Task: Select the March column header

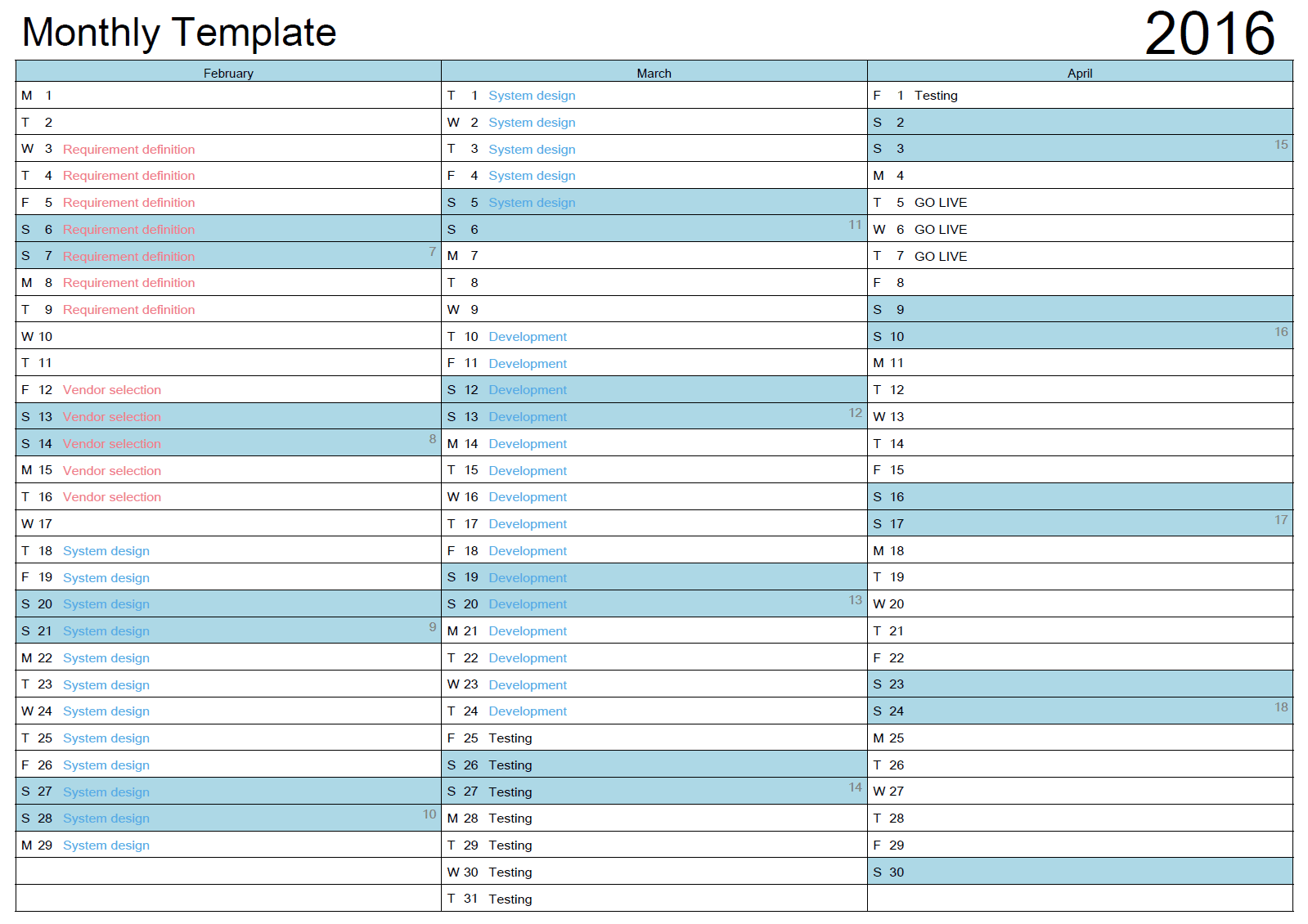Action: tap(654, 73)
